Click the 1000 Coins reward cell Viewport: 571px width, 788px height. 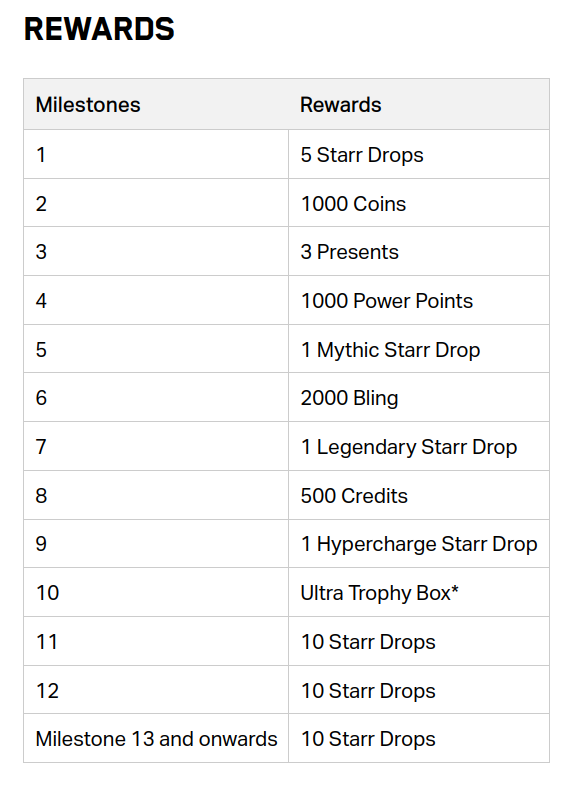pyautogui.click(x=419, y=203)
